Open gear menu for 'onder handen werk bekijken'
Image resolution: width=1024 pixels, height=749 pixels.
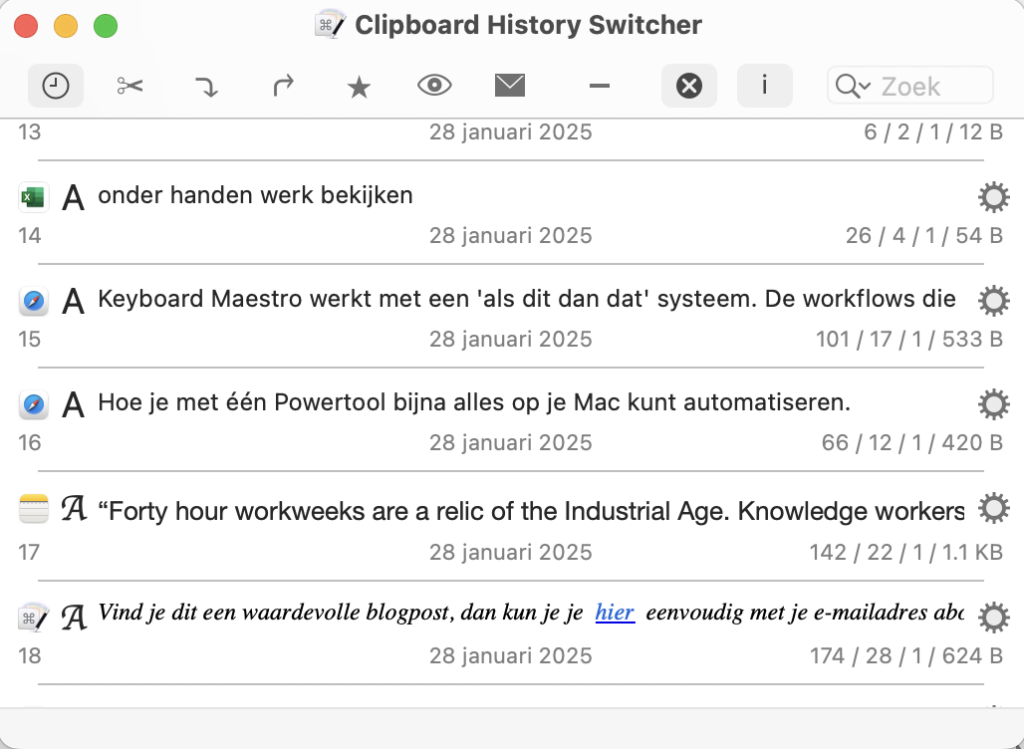[992, 199]
